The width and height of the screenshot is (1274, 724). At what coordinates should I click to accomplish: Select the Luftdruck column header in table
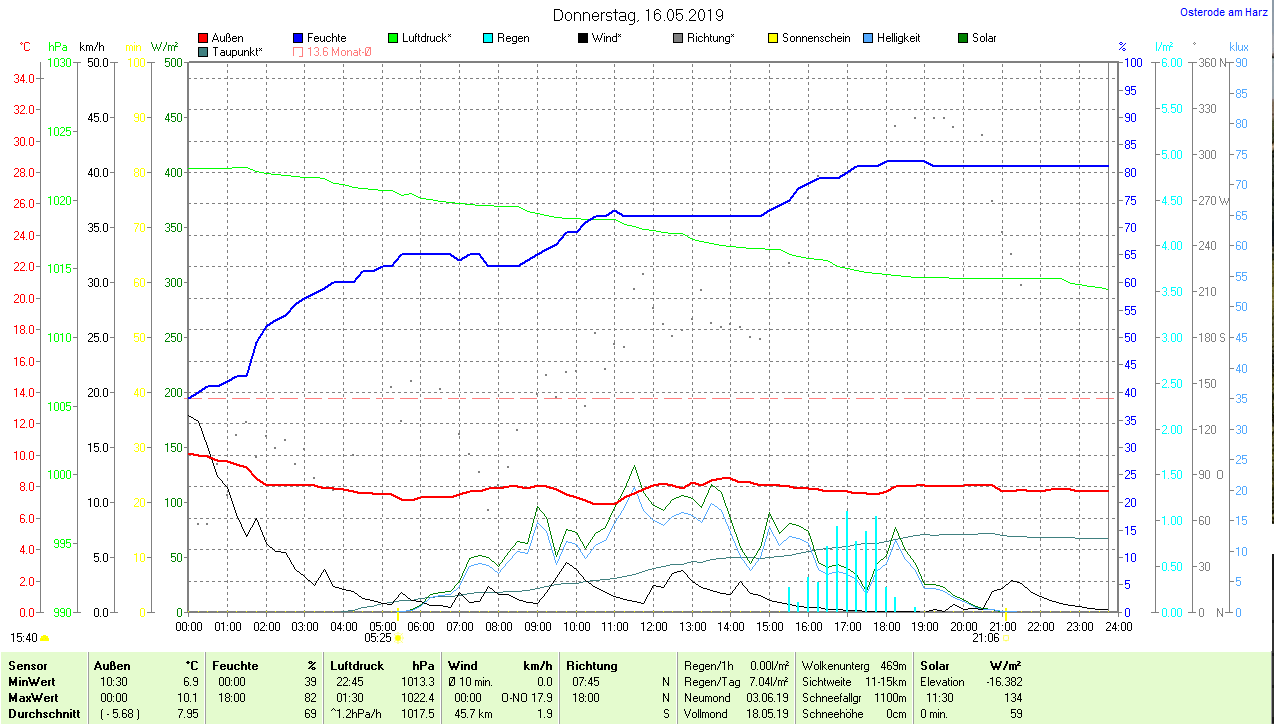[357, 665]
